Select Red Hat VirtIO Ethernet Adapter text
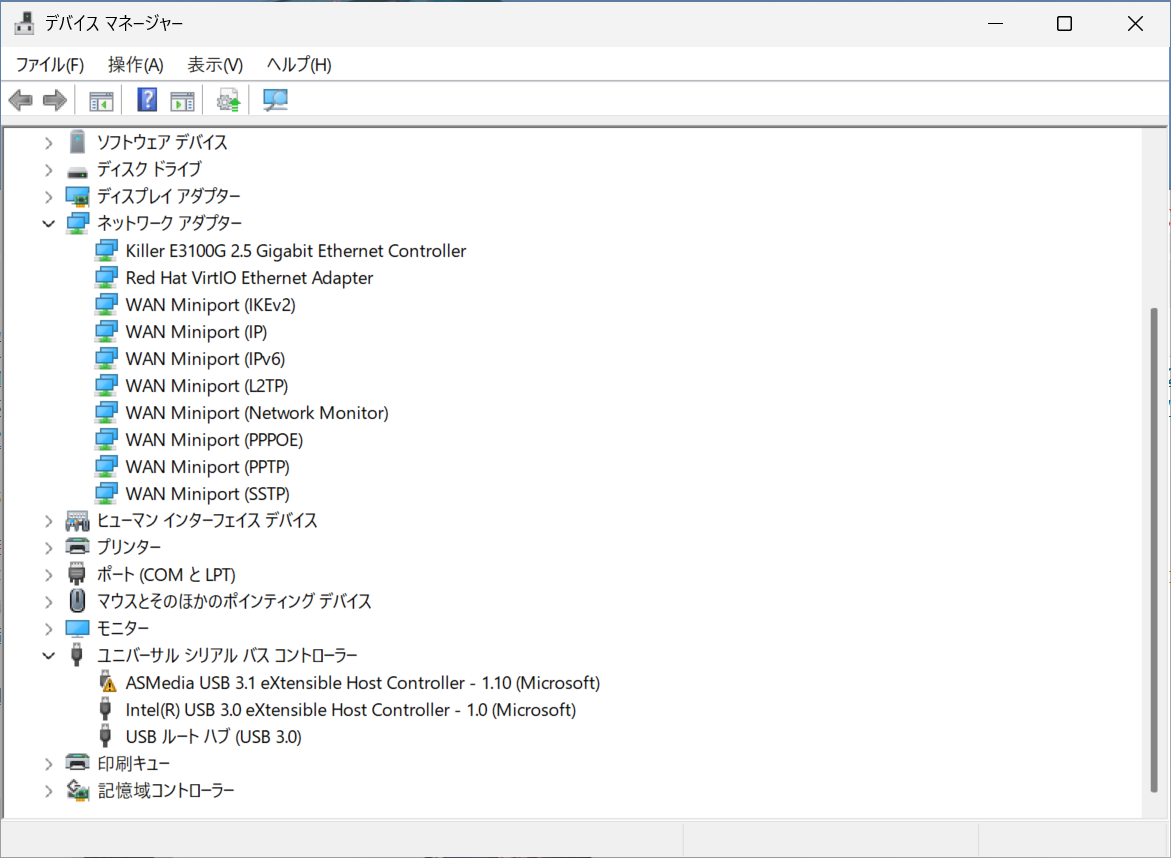The width and height of the screenshot is (1171, 858). coord(249,277)
